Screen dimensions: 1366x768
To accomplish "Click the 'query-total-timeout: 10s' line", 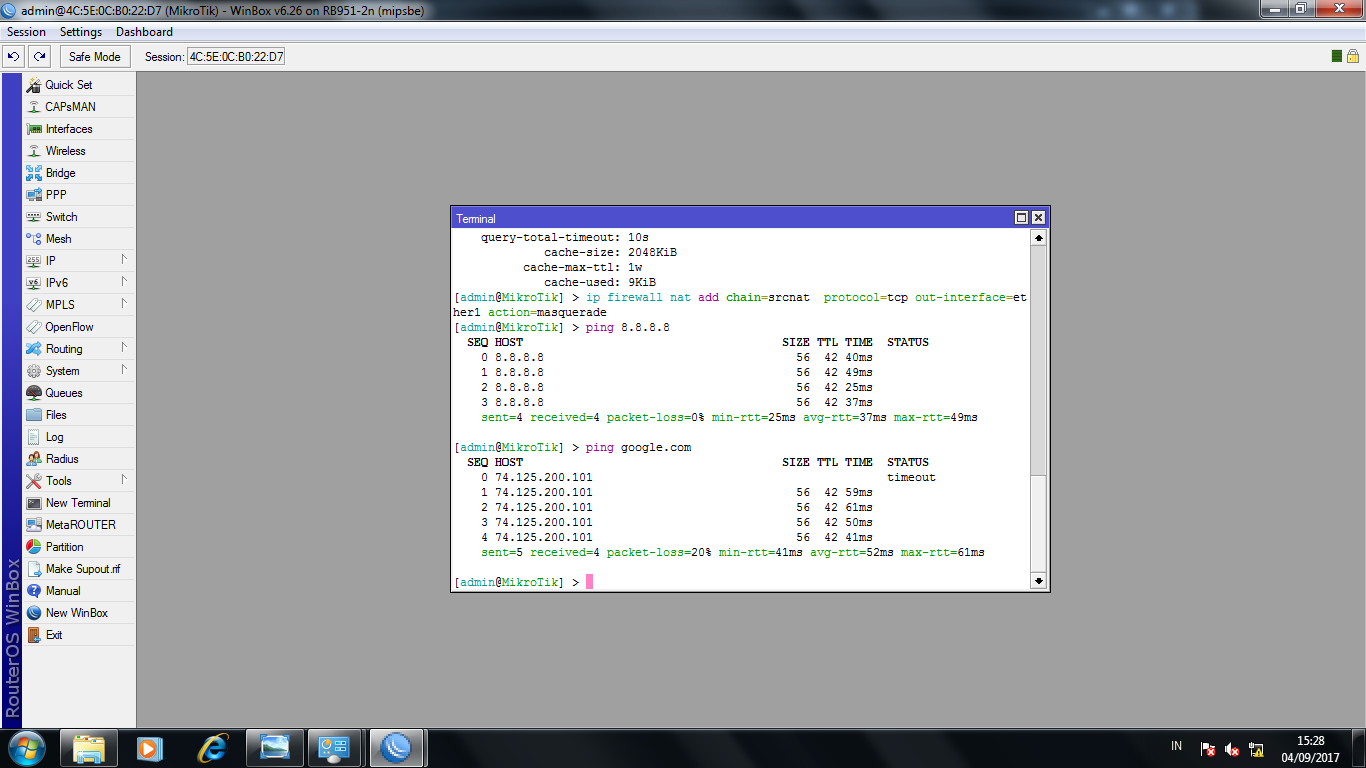I will [x=566, y=237].
